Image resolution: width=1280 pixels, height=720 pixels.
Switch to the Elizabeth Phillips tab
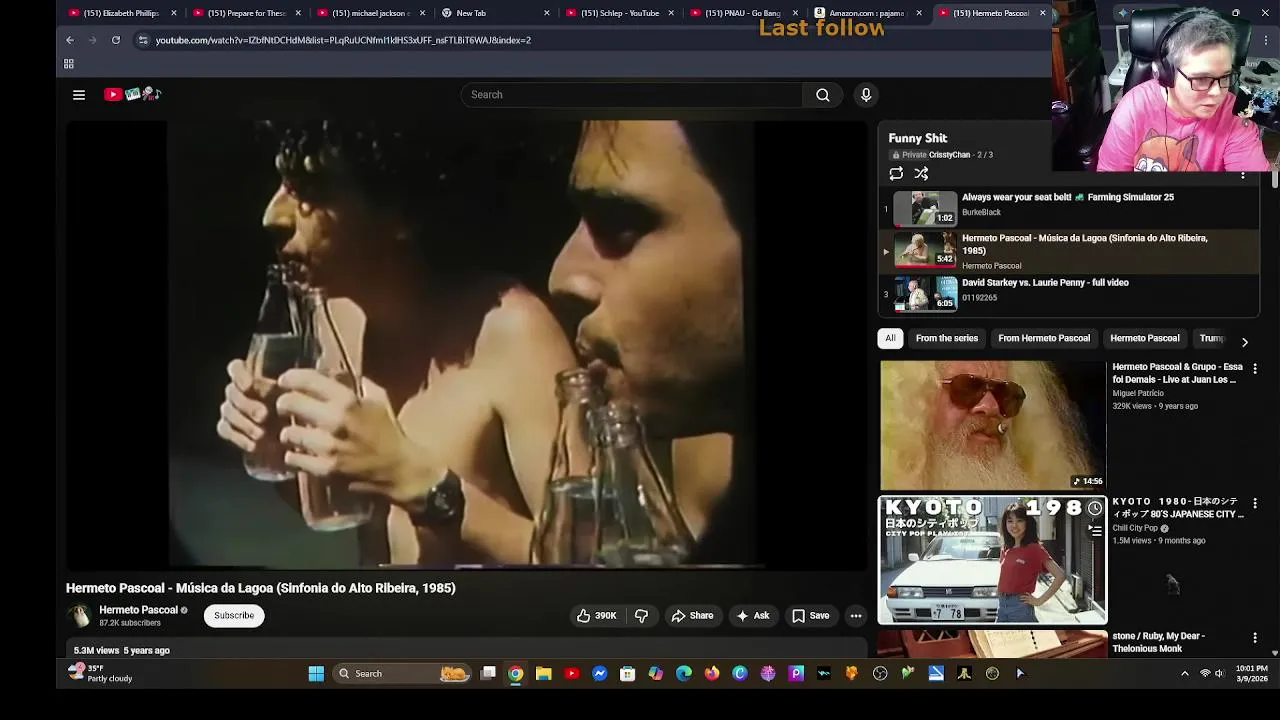[122, 13]
